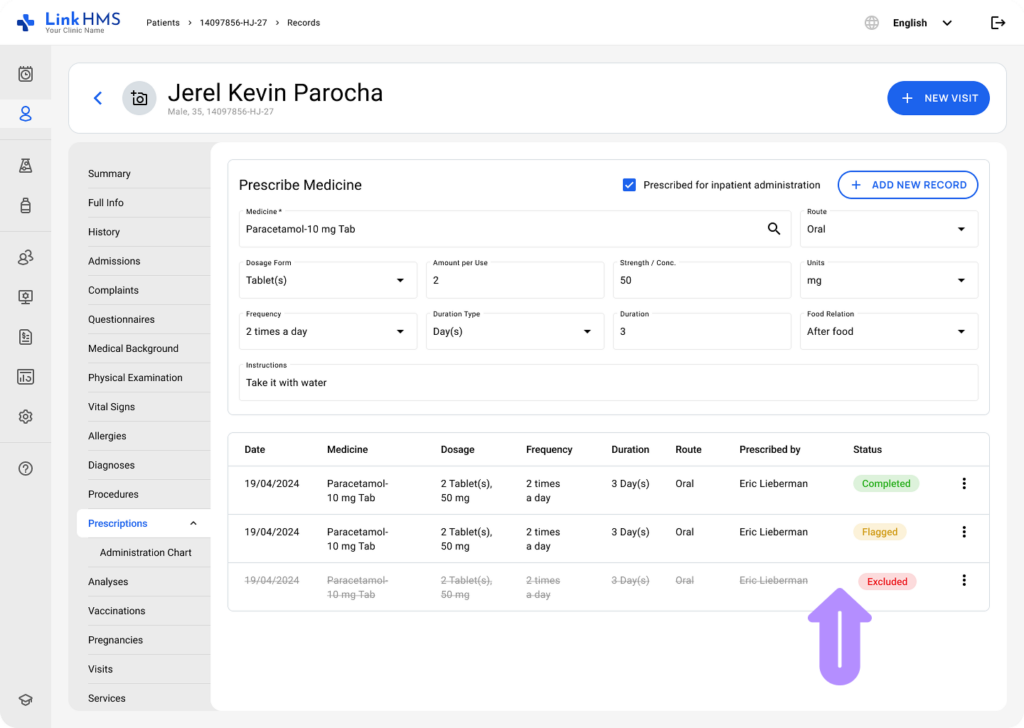Open the settings gear in sidebar

tap(26, 417)
